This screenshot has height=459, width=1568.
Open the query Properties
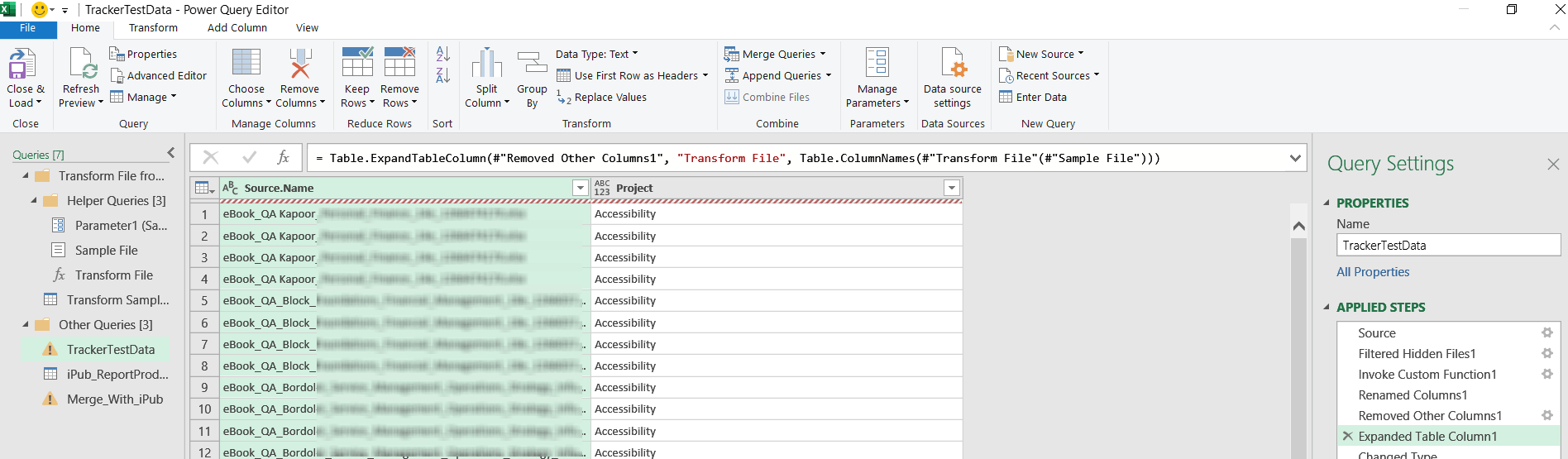pyautogui.click(x=143, y=54)
